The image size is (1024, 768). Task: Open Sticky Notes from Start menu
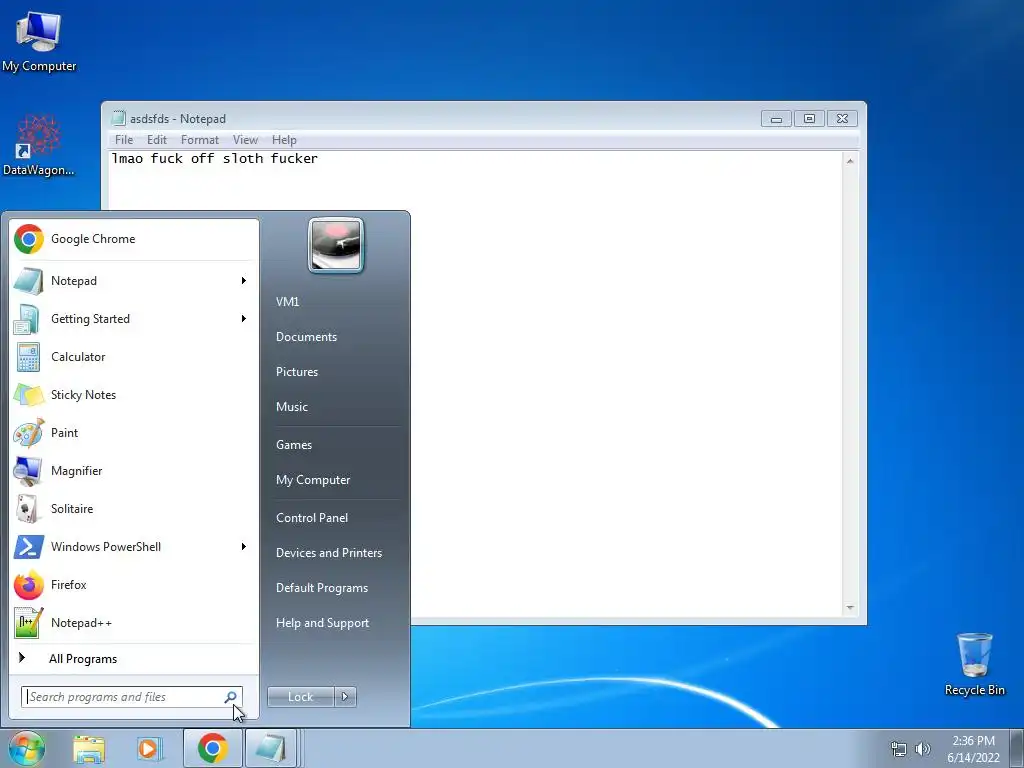coord(134,394)
